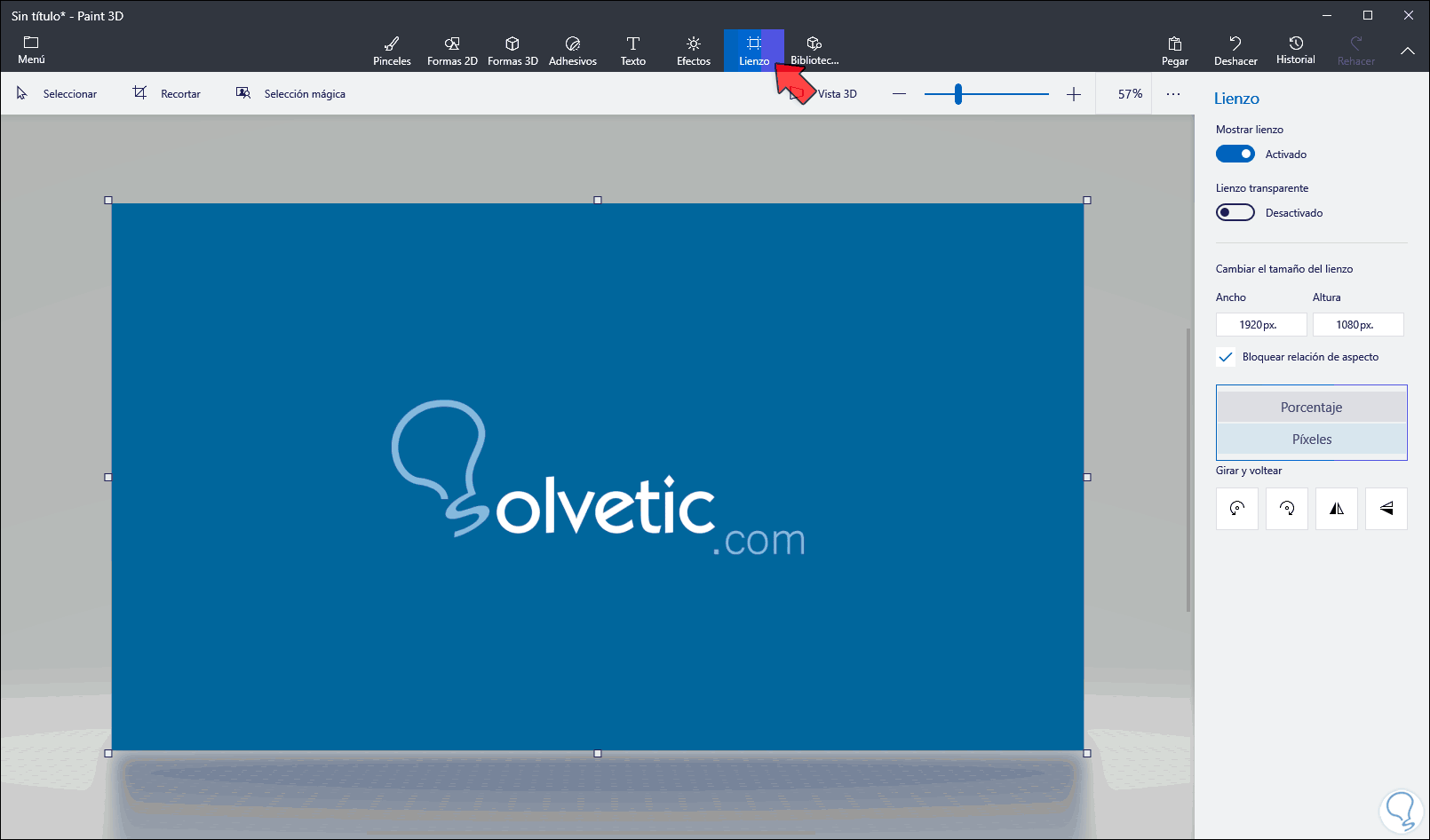The width and height of the screenshot is (1430, 840).
Task: Click the canvas top-right corner handle
Action: point(1087,201)
